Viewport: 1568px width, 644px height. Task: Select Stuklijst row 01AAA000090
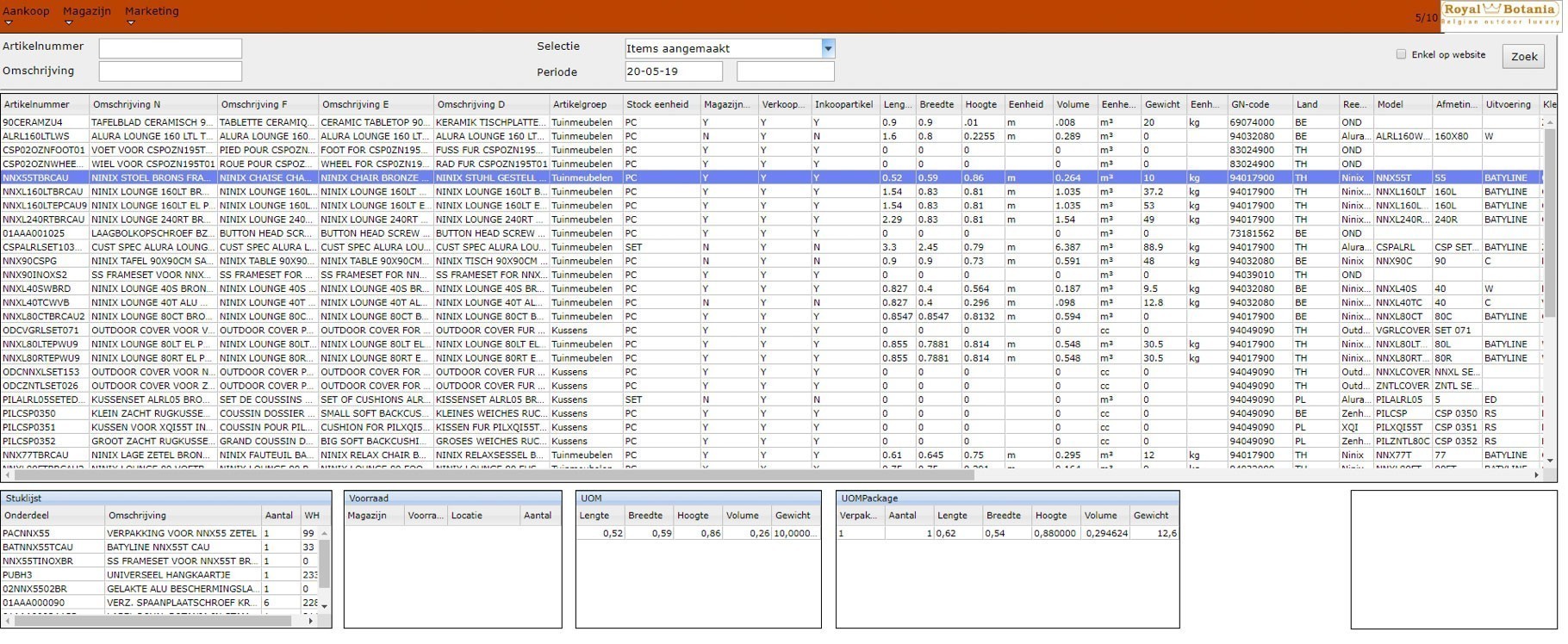(159, 603)
